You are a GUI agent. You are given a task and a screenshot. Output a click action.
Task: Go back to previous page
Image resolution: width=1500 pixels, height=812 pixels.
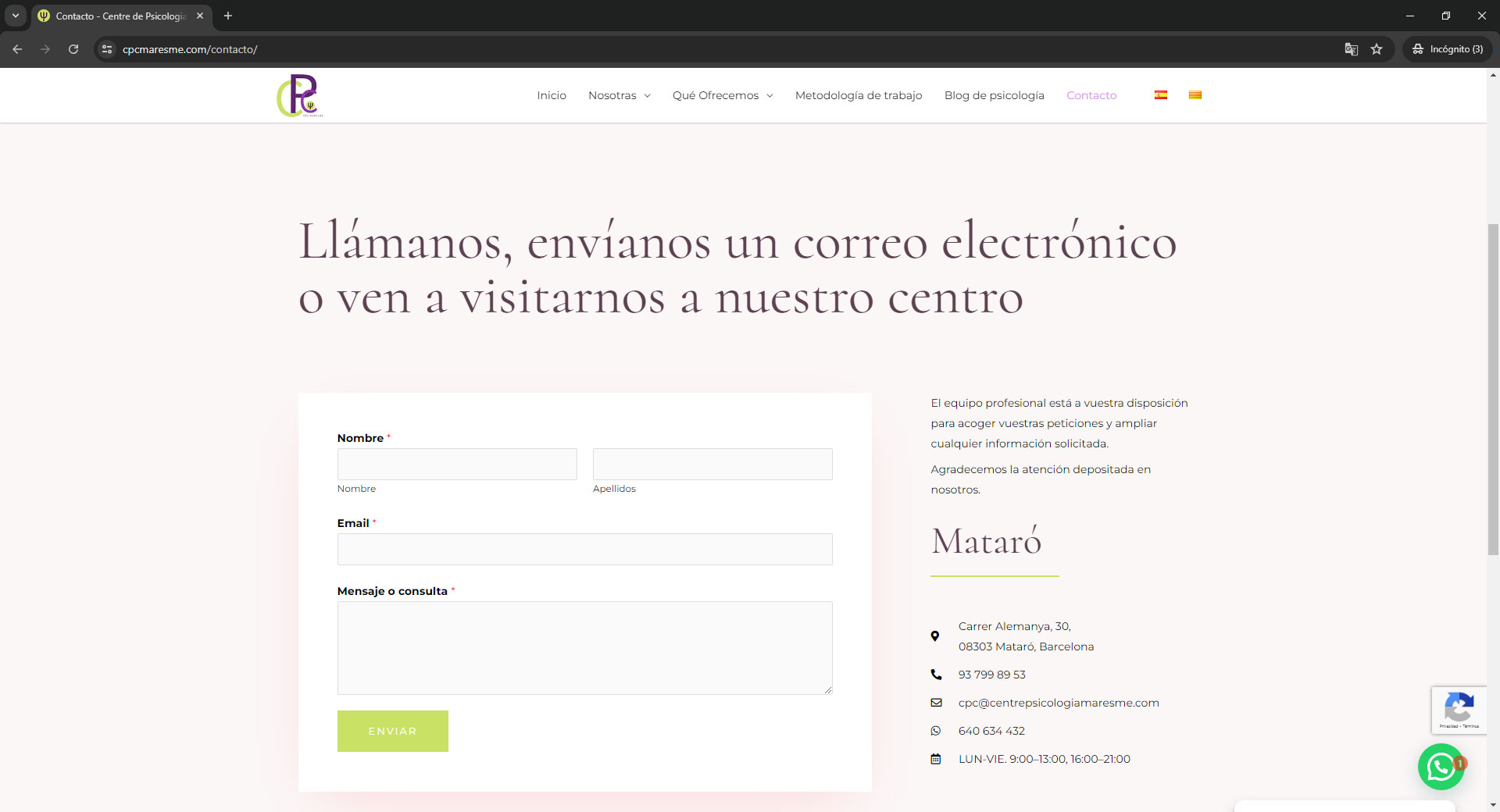coord(17,49)
